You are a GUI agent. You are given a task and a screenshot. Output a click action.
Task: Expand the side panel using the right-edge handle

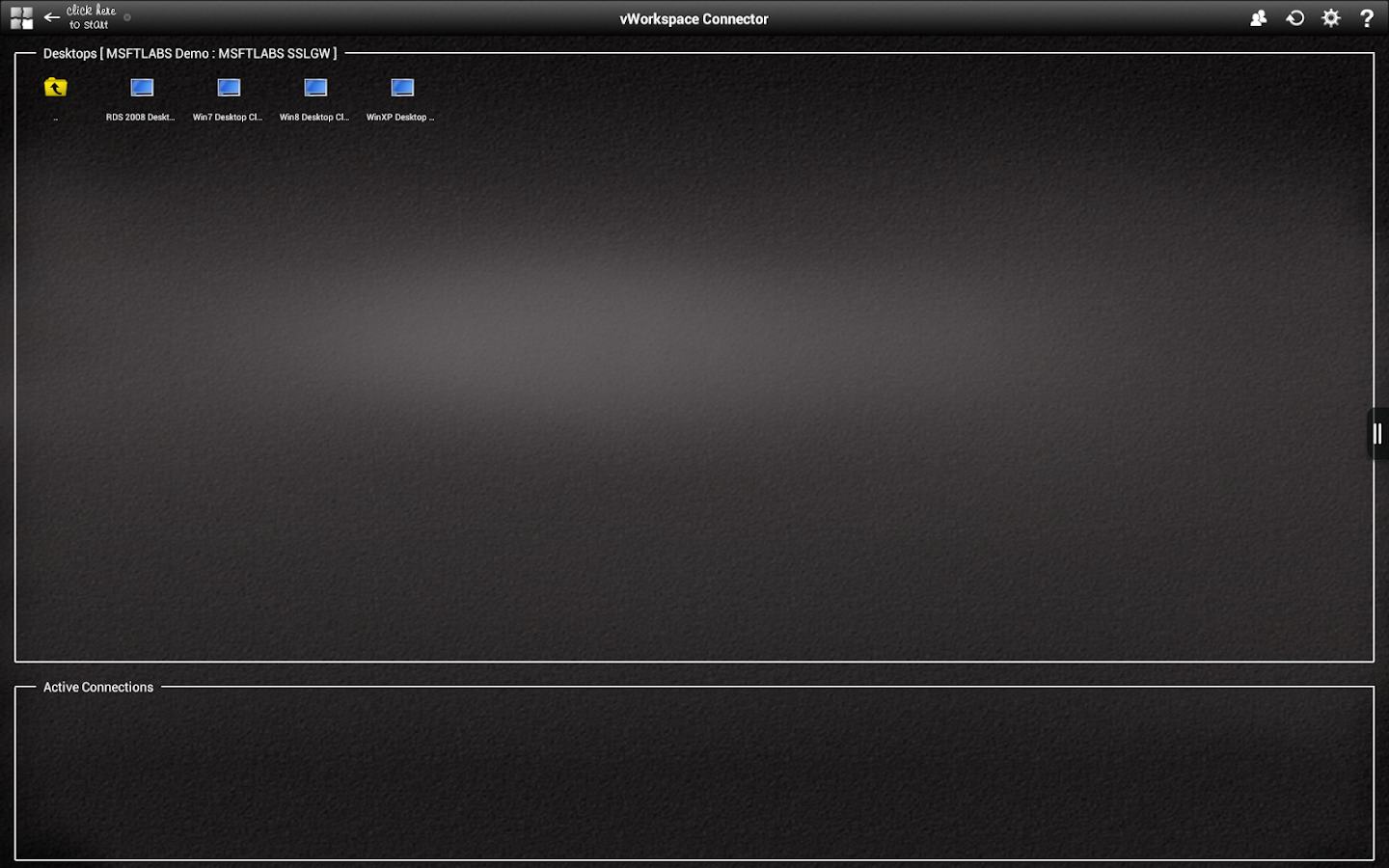[1376, 434]
